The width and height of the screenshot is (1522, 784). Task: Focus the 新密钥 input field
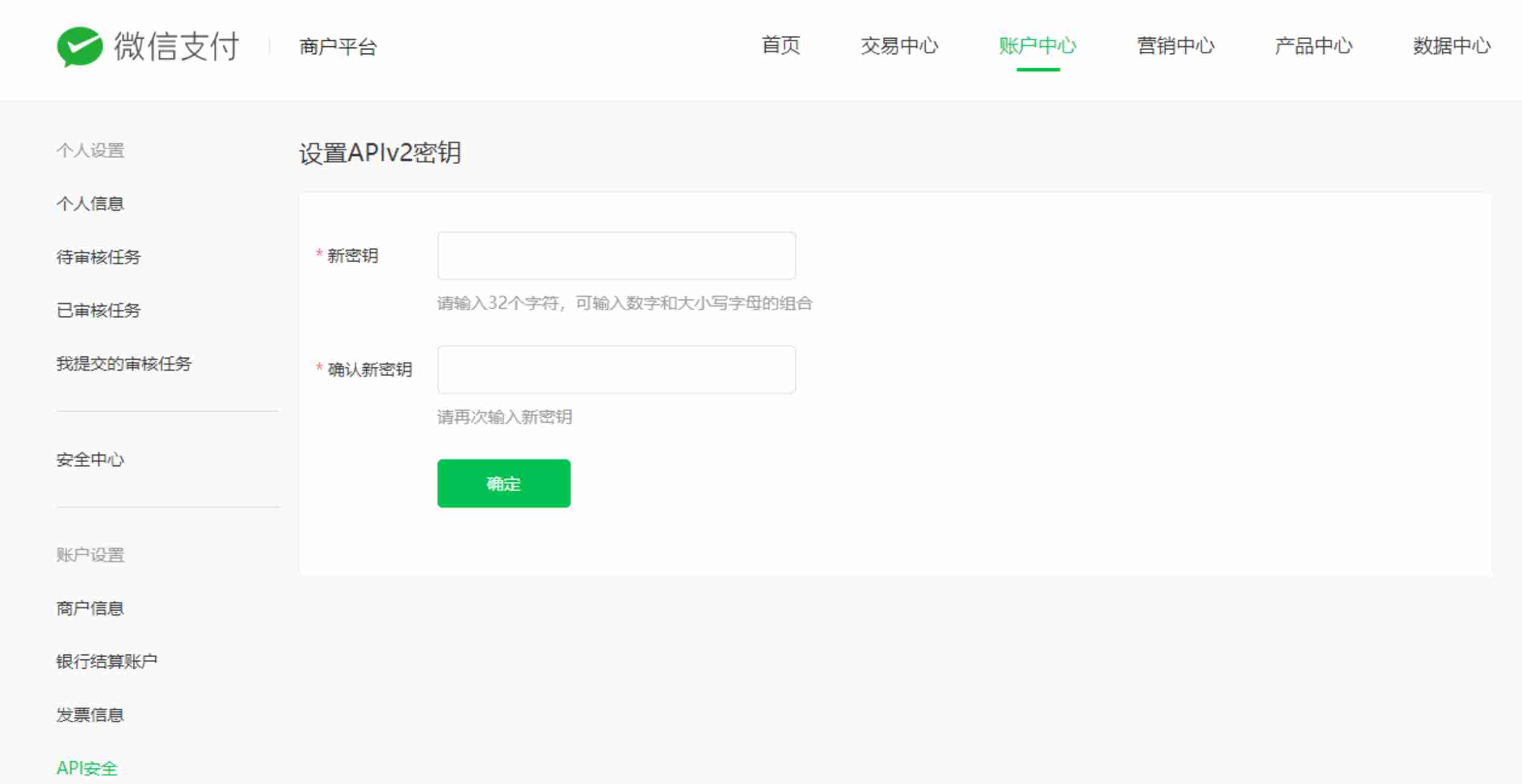click(x=616, y=256)
